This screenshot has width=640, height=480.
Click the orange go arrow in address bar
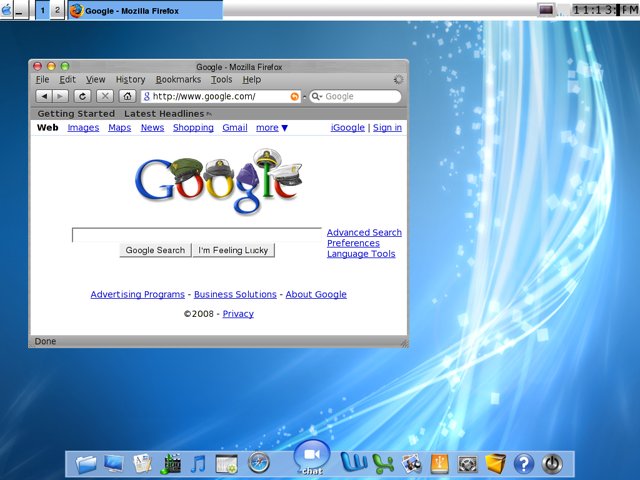point(294,97)
